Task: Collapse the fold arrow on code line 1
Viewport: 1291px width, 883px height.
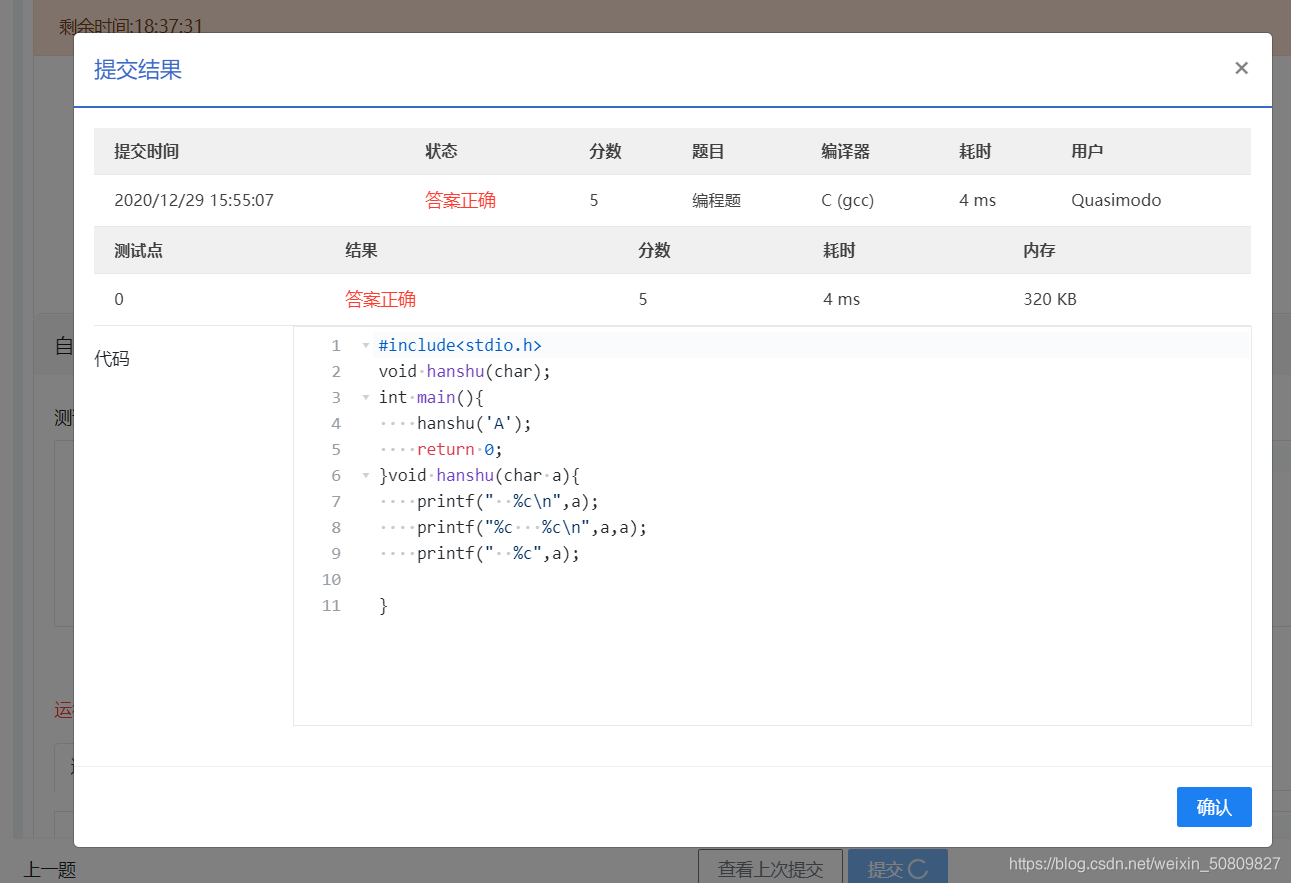Action: pos(366,345)
